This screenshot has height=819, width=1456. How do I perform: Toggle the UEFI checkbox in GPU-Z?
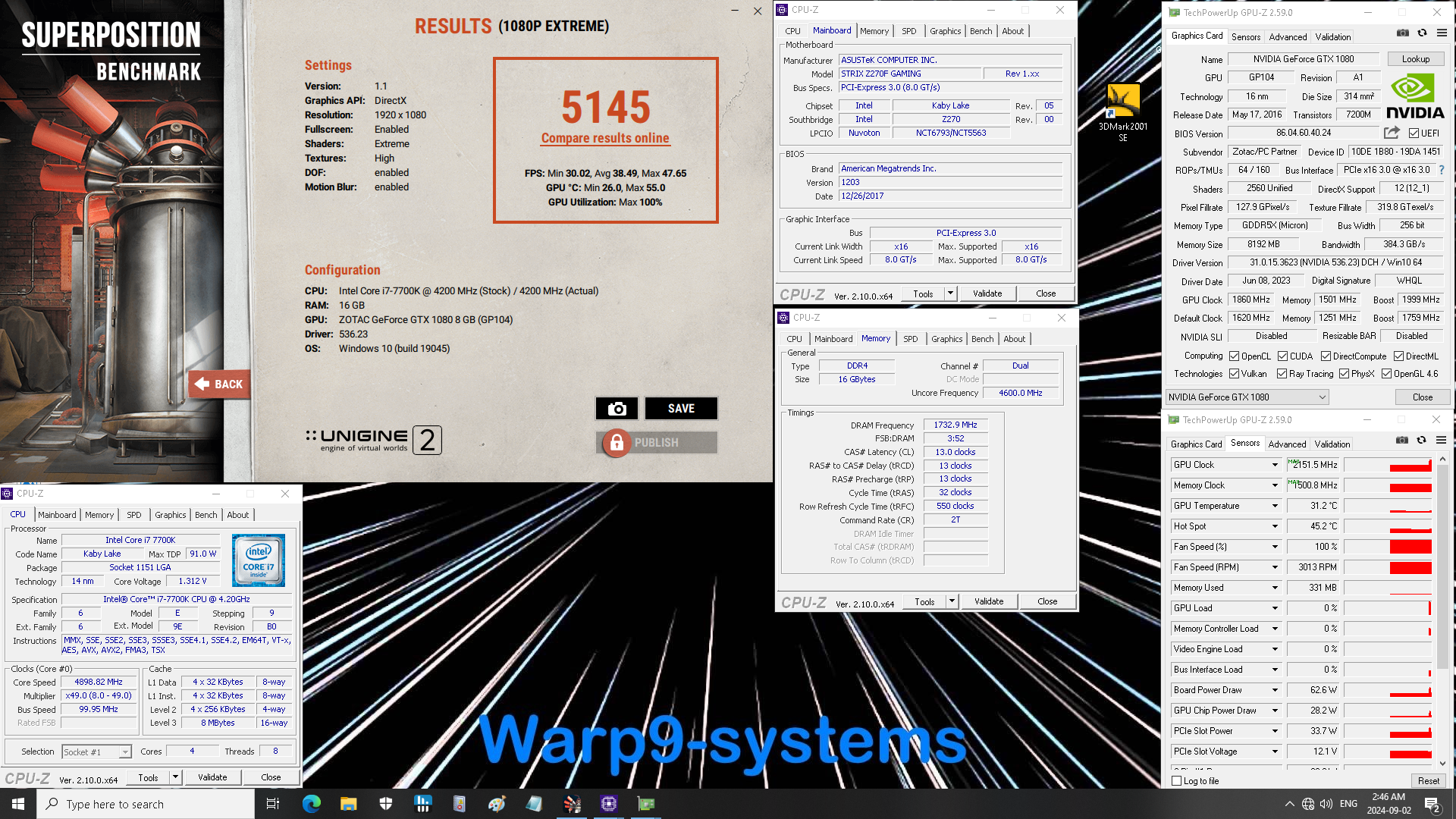(1414, 133)
